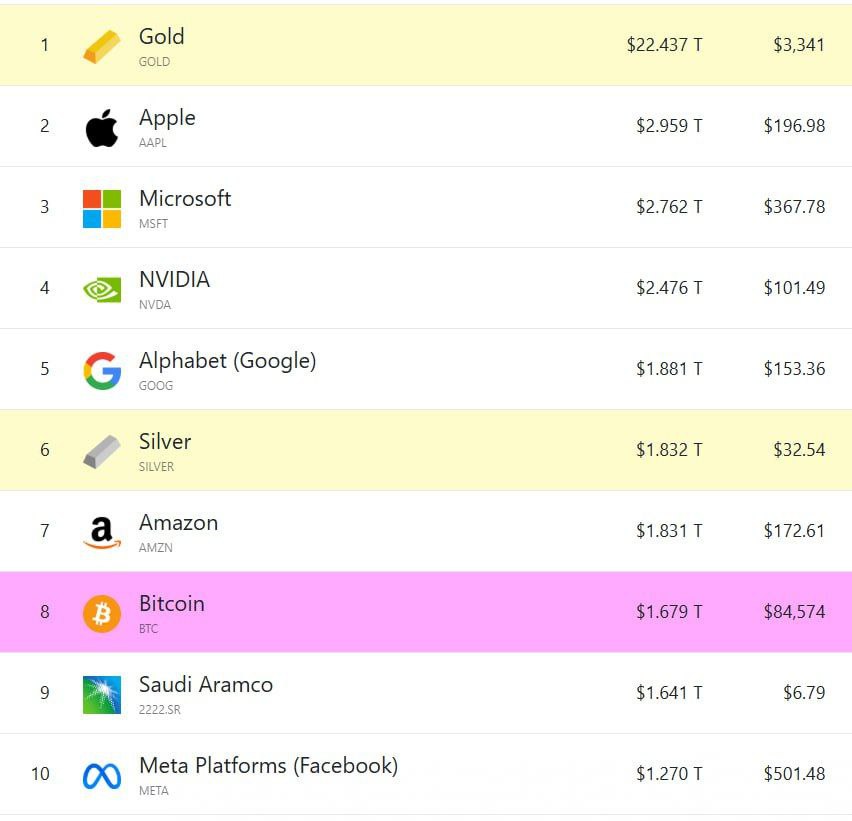The height and width of the screenshot is (821, 852).
Task: Click Bitcoin market cap $1.679 T
Action: (x=669, y=611)
